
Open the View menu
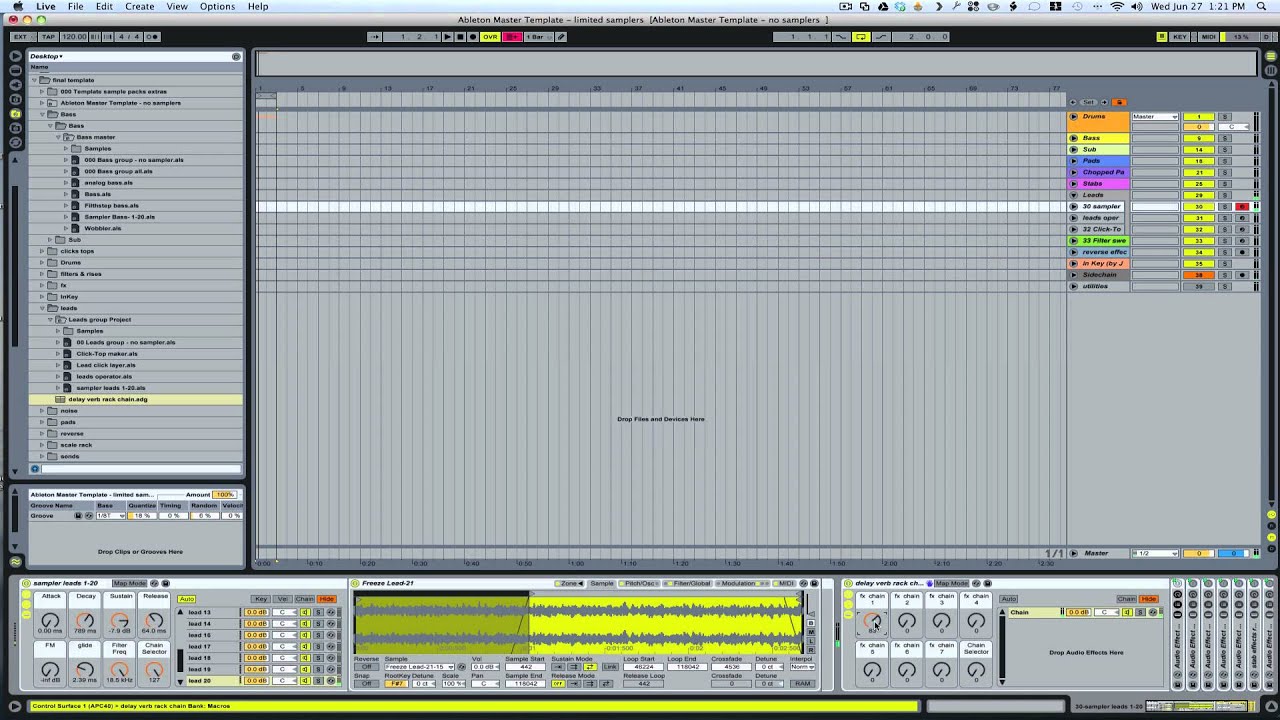[177, 7]
